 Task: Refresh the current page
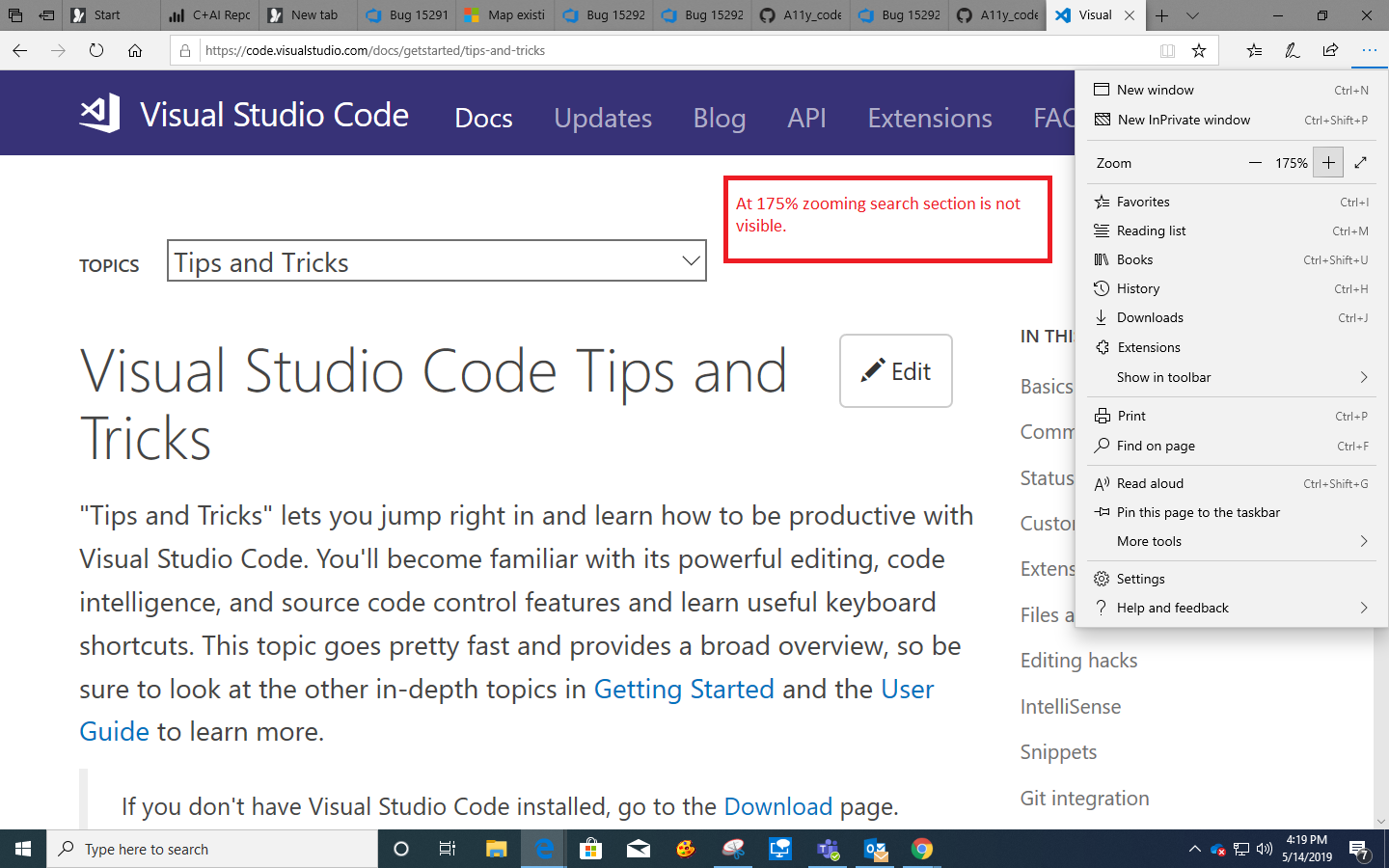click(x=95, y=50)
